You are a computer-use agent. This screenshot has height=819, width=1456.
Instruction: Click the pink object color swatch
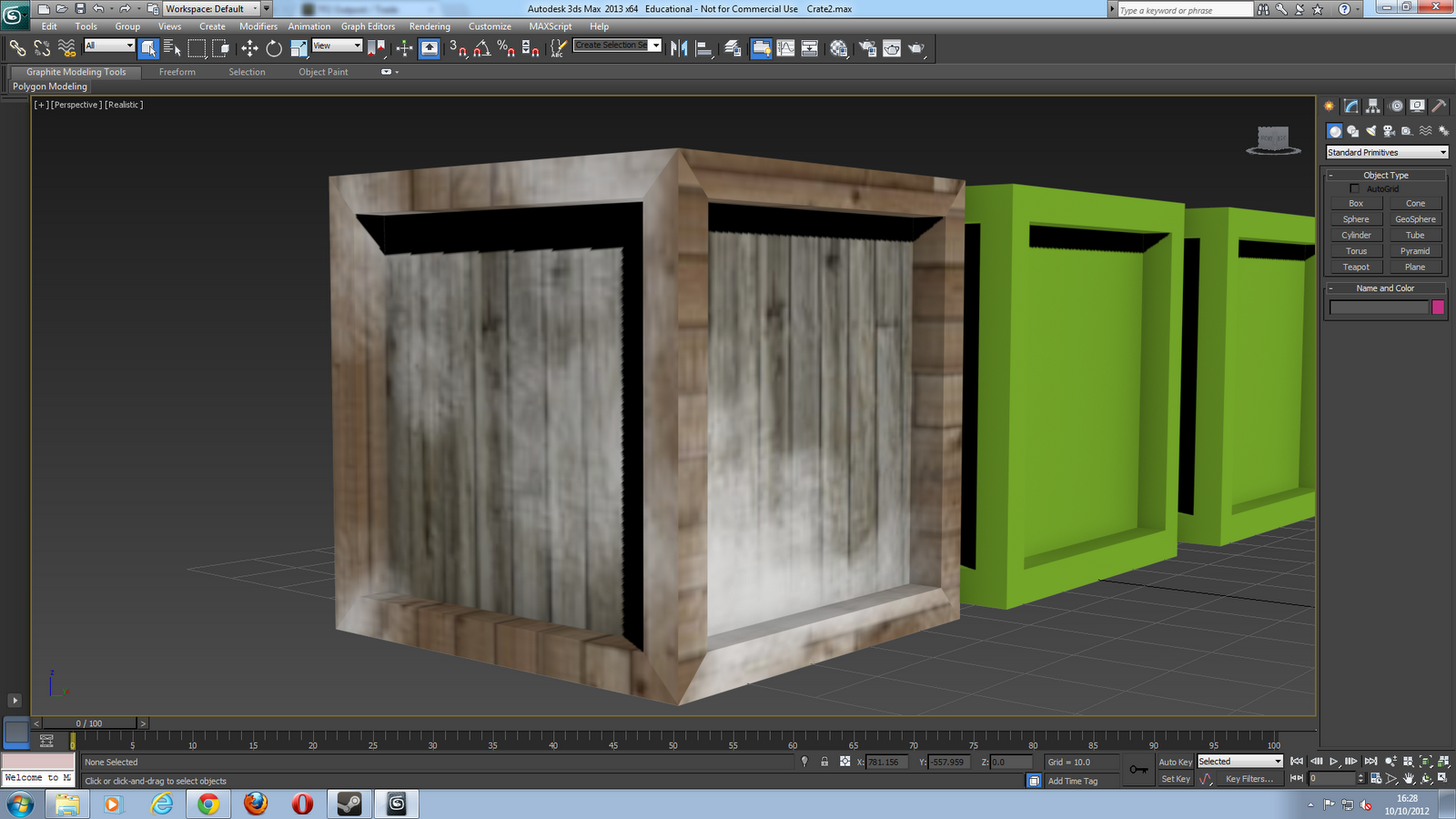[1438, 308]
